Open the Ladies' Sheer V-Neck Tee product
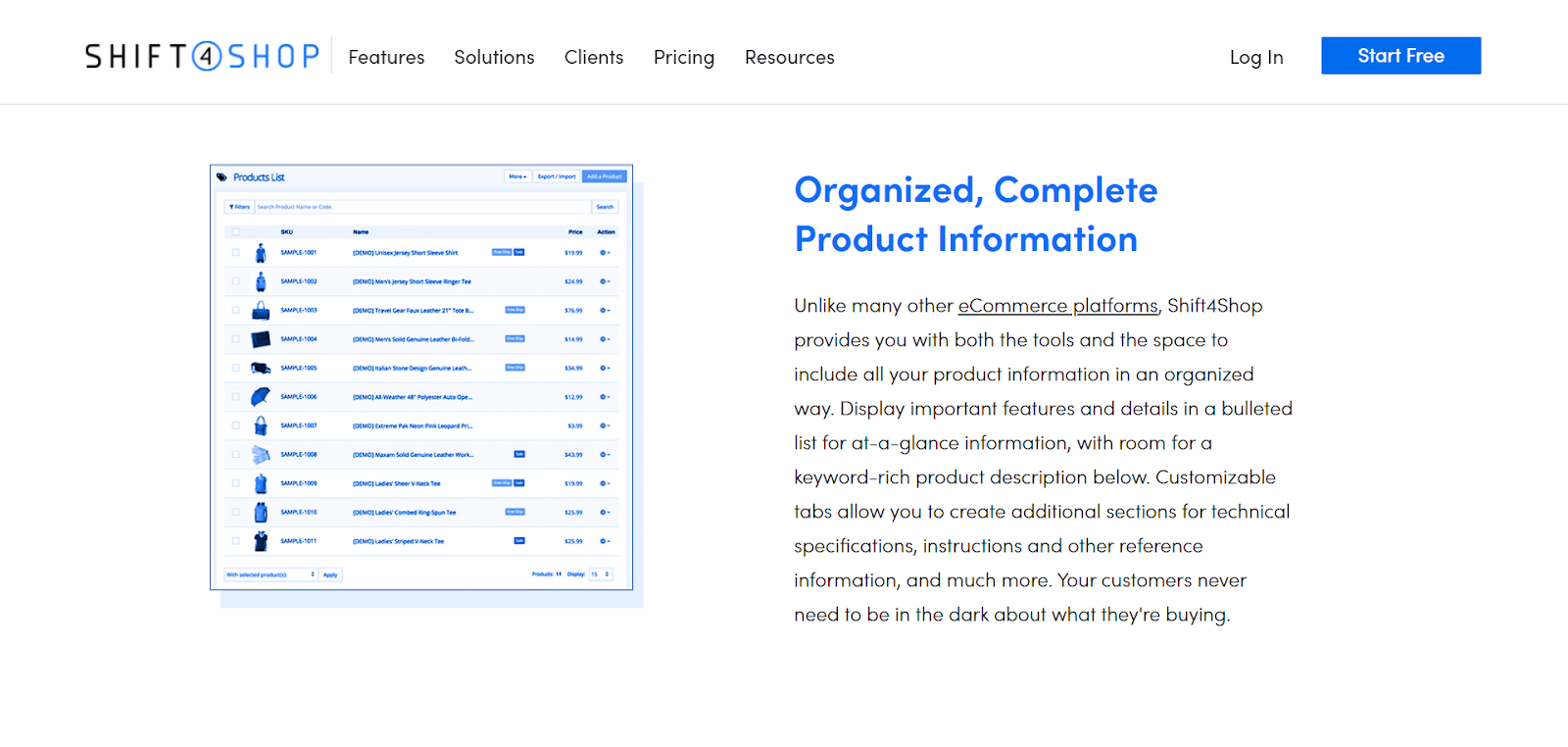Viewport: 1568px width, 747px height. tap(397, 483)
